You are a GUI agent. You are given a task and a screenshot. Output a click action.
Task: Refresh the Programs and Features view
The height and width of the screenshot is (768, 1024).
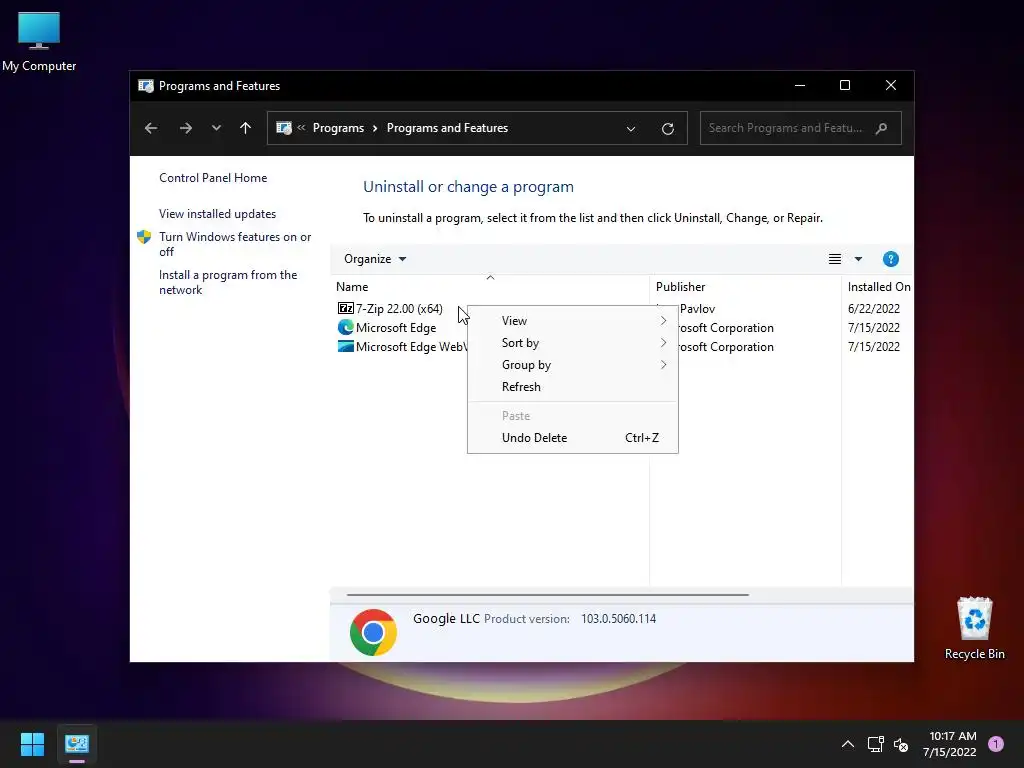pos(667,129)
